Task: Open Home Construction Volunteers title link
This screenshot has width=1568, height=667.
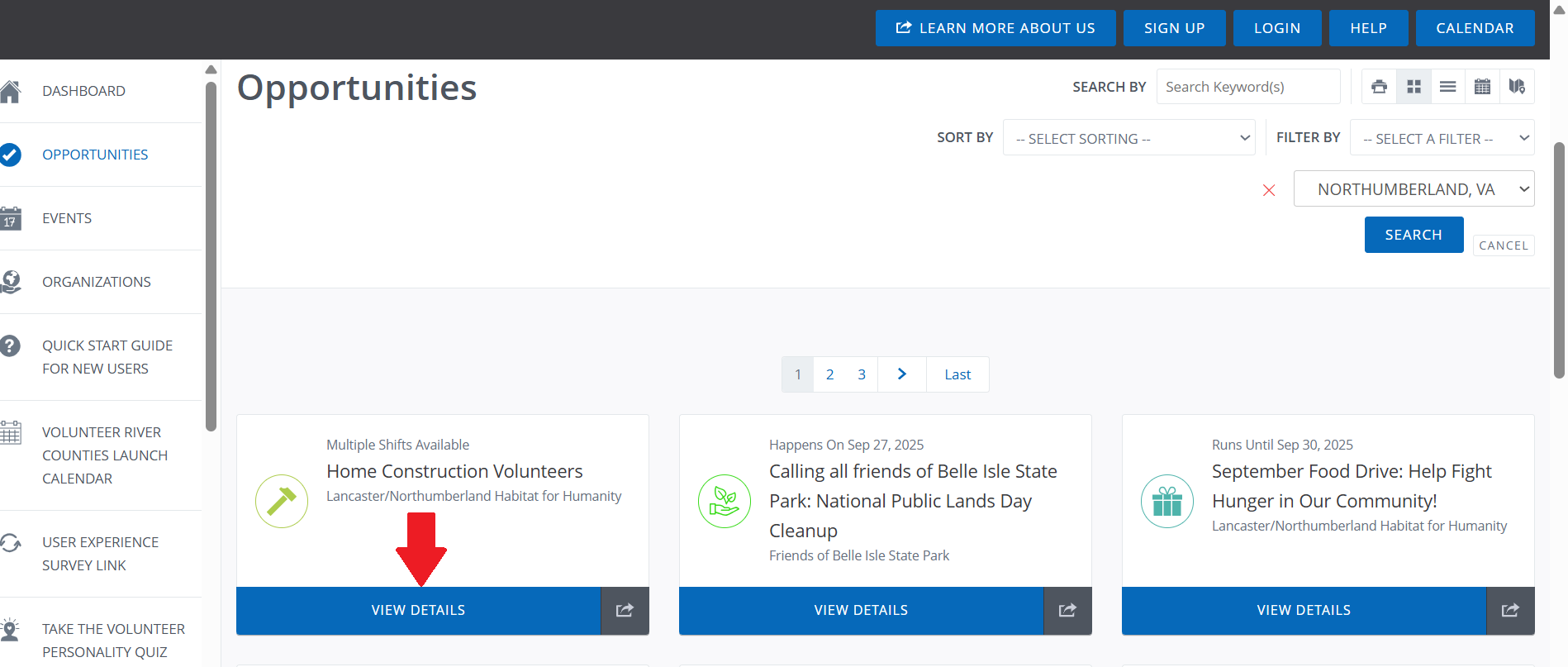Action: 454,471
